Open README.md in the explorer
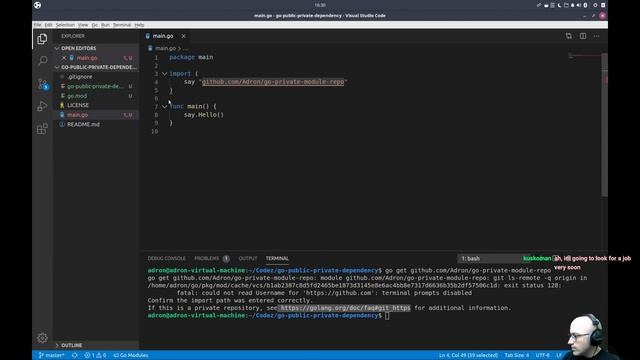Image resolution: width=640 pixels, height=360 pixels. tap(96, 124)
